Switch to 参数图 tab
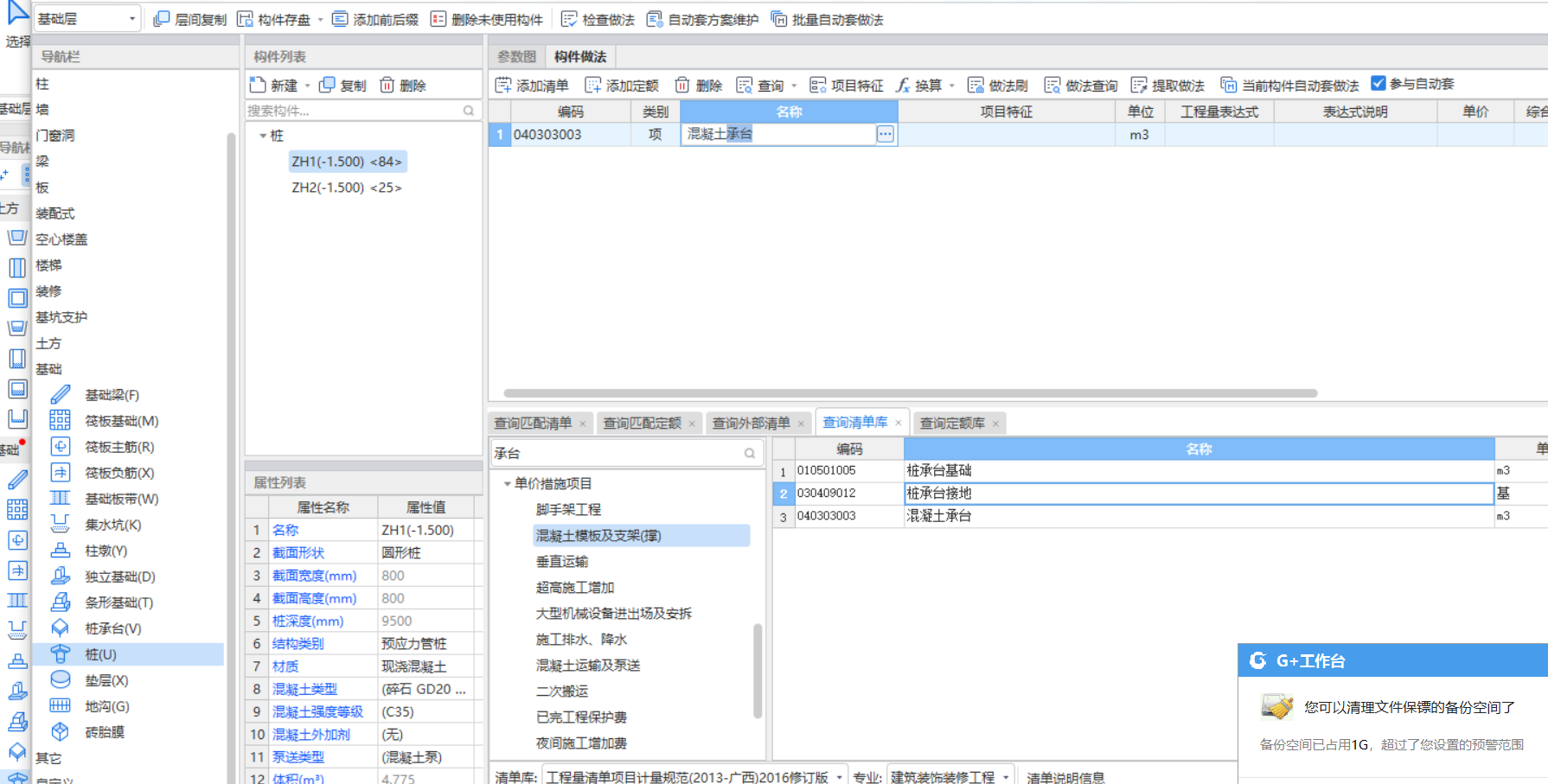This screenshot has width=1548, height=784. click(517, 56)
